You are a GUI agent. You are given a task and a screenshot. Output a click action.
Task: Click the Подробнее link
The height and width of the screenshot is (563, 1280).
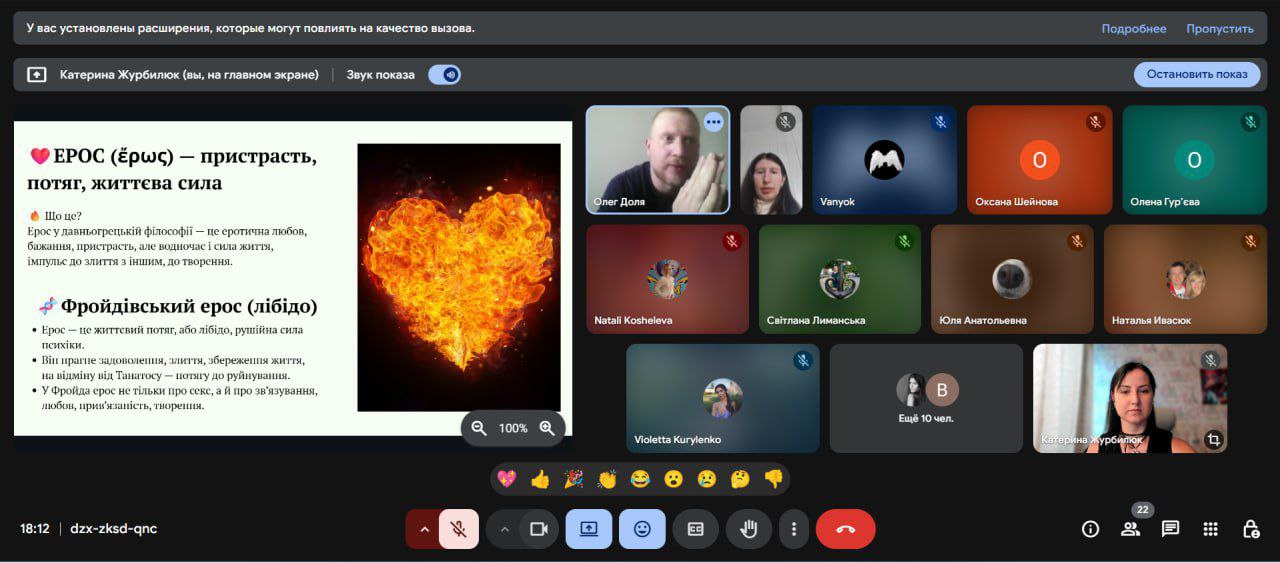coord(1133,28)
